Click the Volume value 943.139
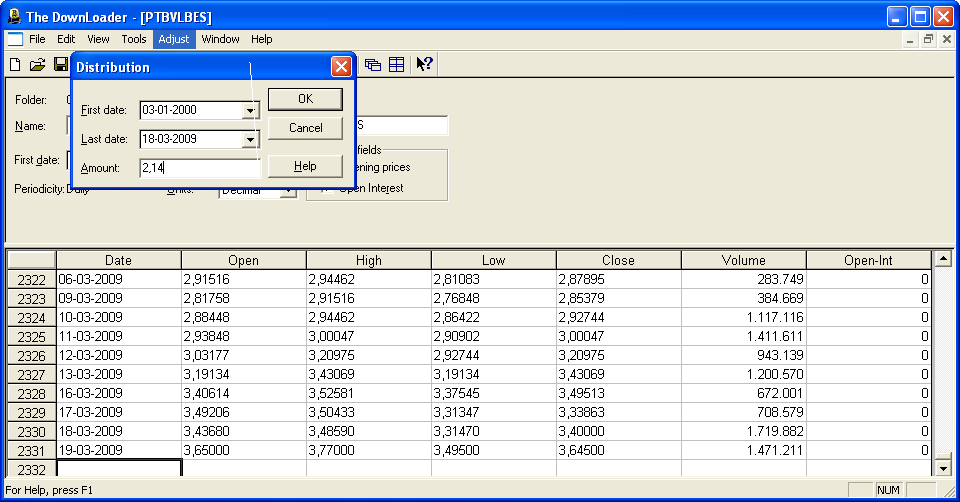The width and height of the screenshot is (960, 502). tap(743, 355)
